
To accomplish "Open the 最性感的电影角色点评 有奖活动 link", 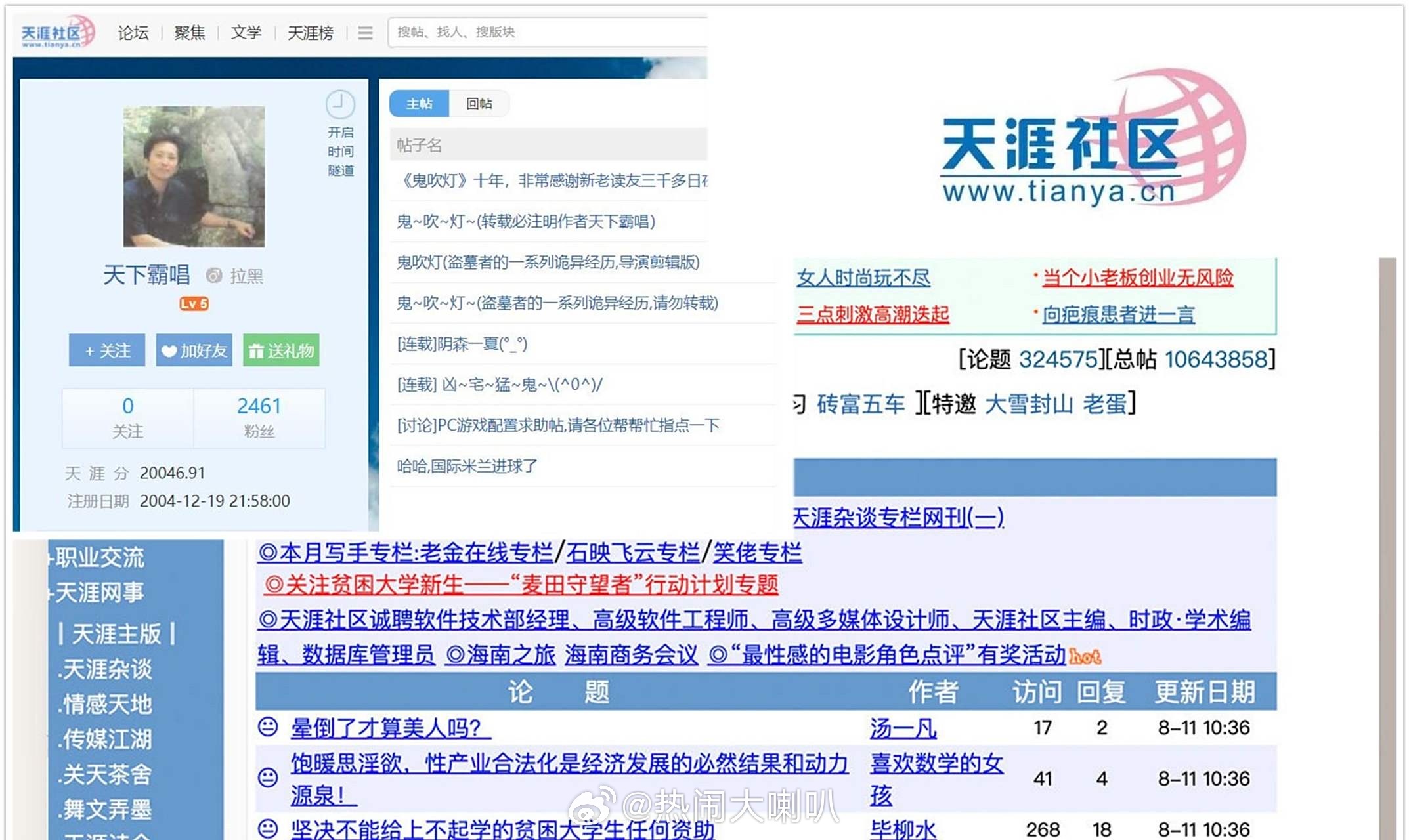I will click(887, 654).
